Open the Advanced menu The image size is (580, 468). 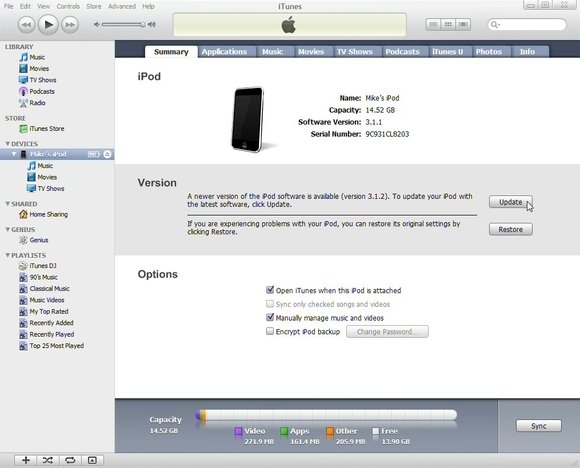coord(122,6)
